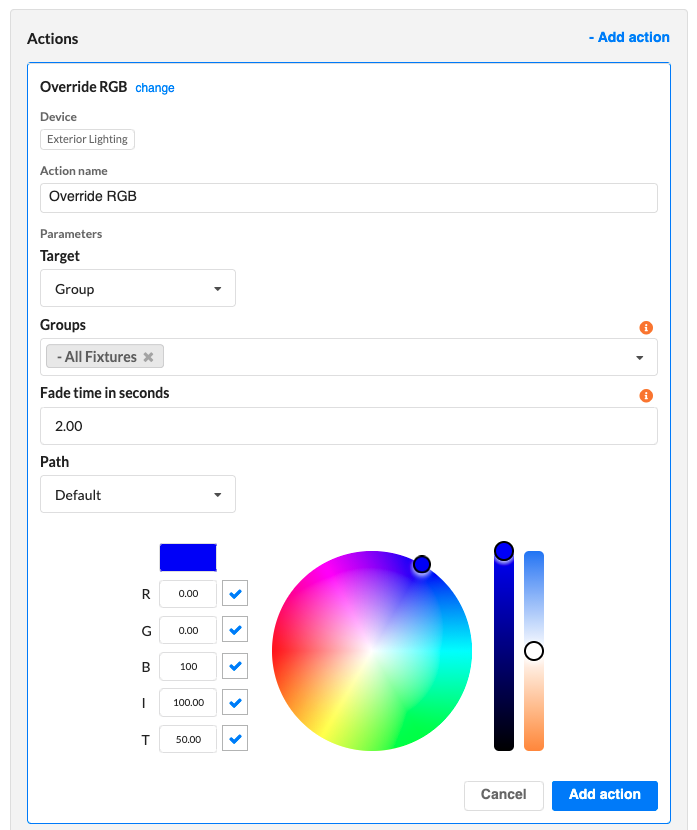
Task: Toggle the R channel checkbox
Action: [x=235, y=593]
